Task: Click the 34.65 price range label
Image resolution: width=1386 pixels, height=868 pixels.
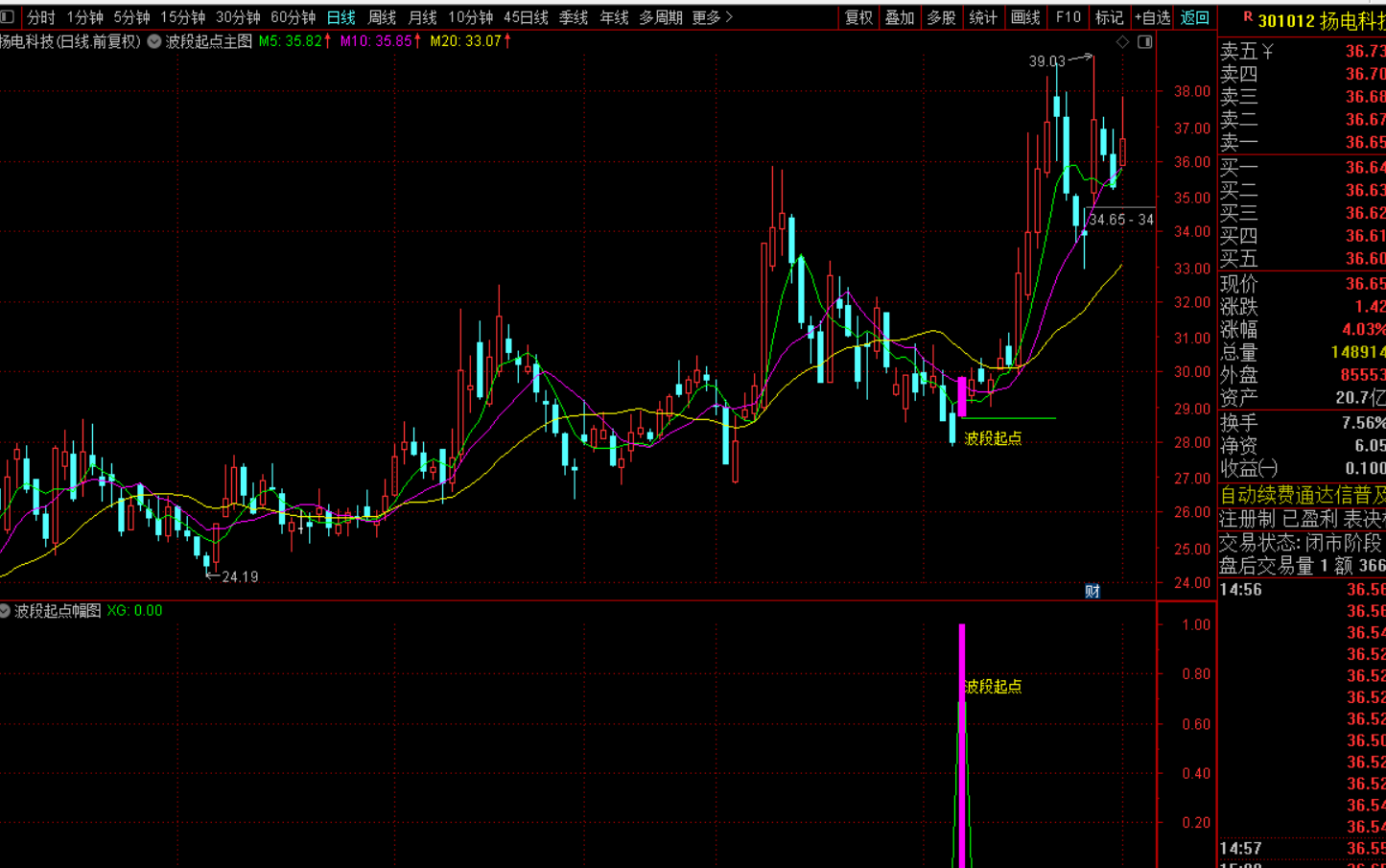Action: 1121,220
